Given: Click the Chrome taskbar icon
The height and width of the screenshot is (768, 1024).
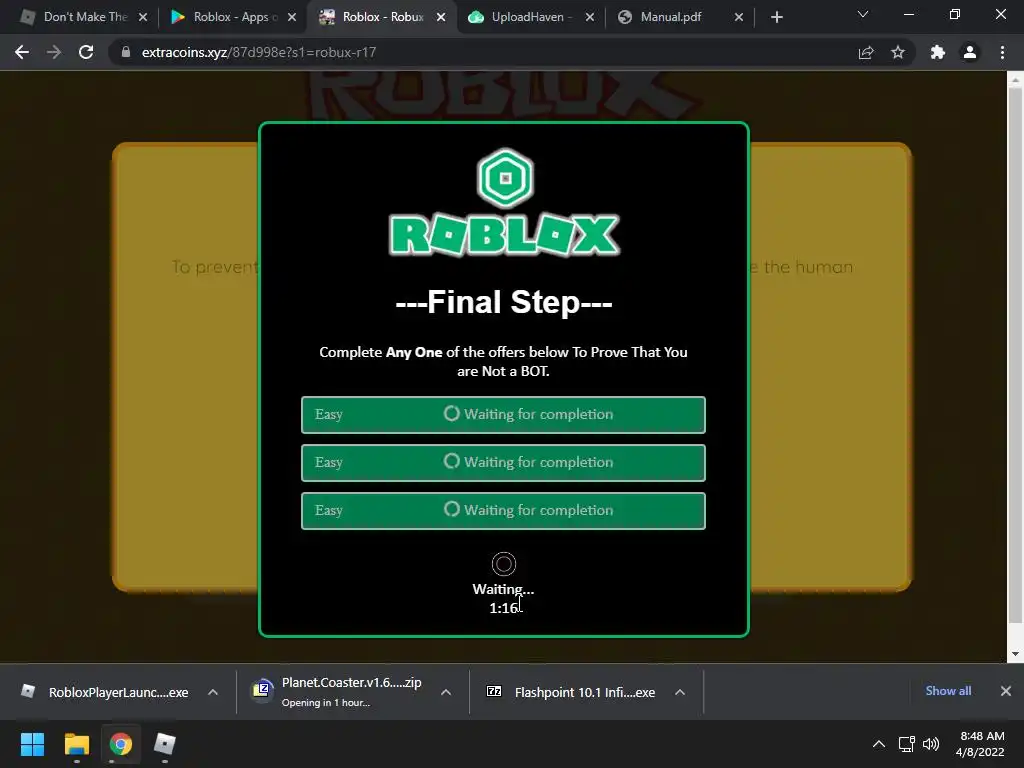Looking at the screenshot, I should click(x=120, y=744).
